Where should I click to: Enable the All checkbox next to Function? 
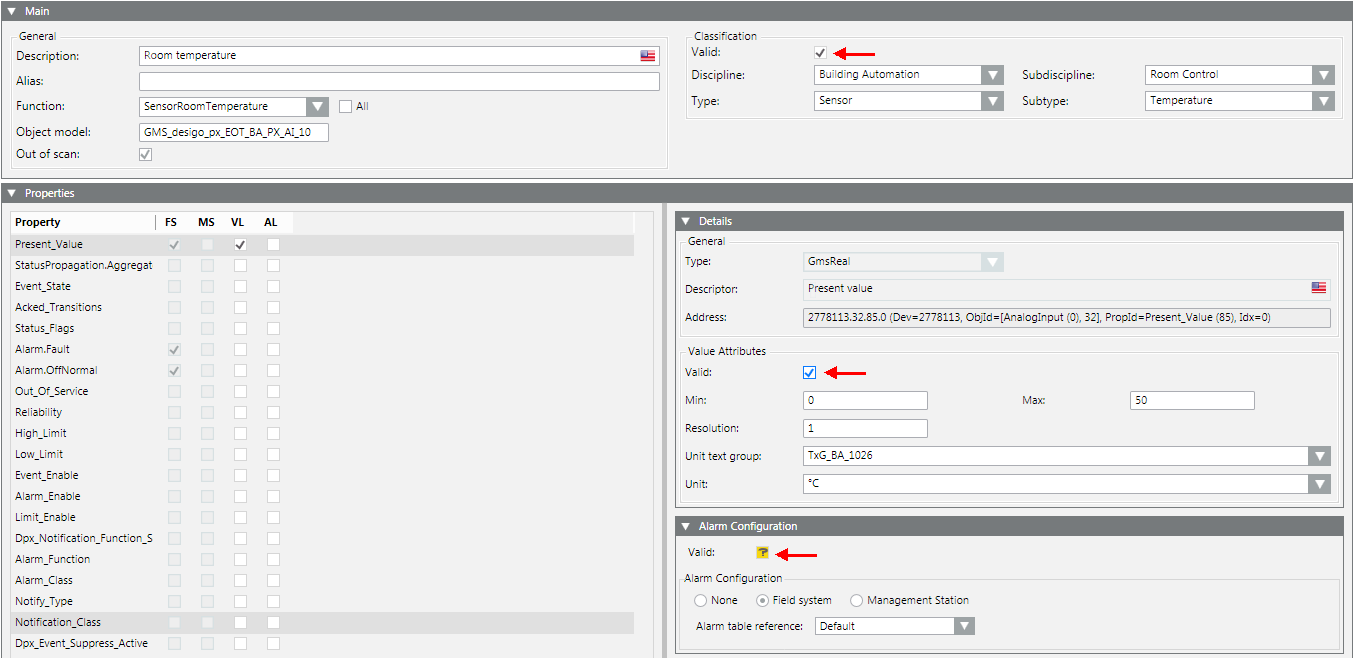pos(346,106)
